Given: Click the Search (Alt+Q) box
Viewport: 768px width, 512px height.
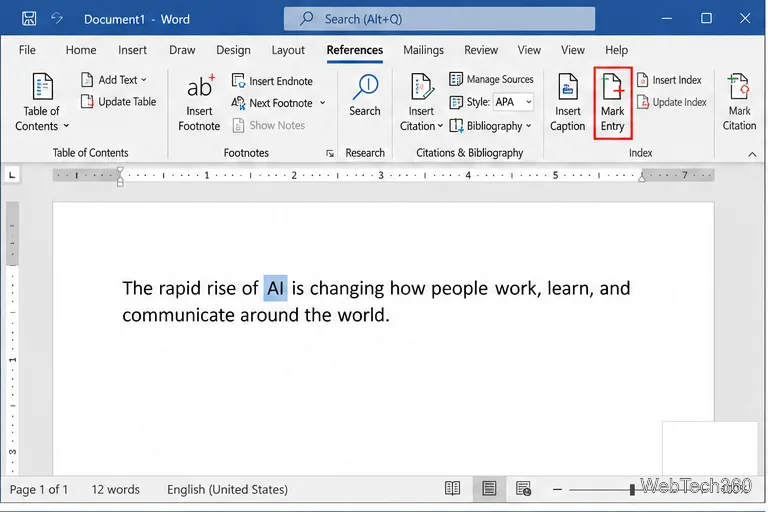Looking at the screenshot, I should click(x=439, y=19).
